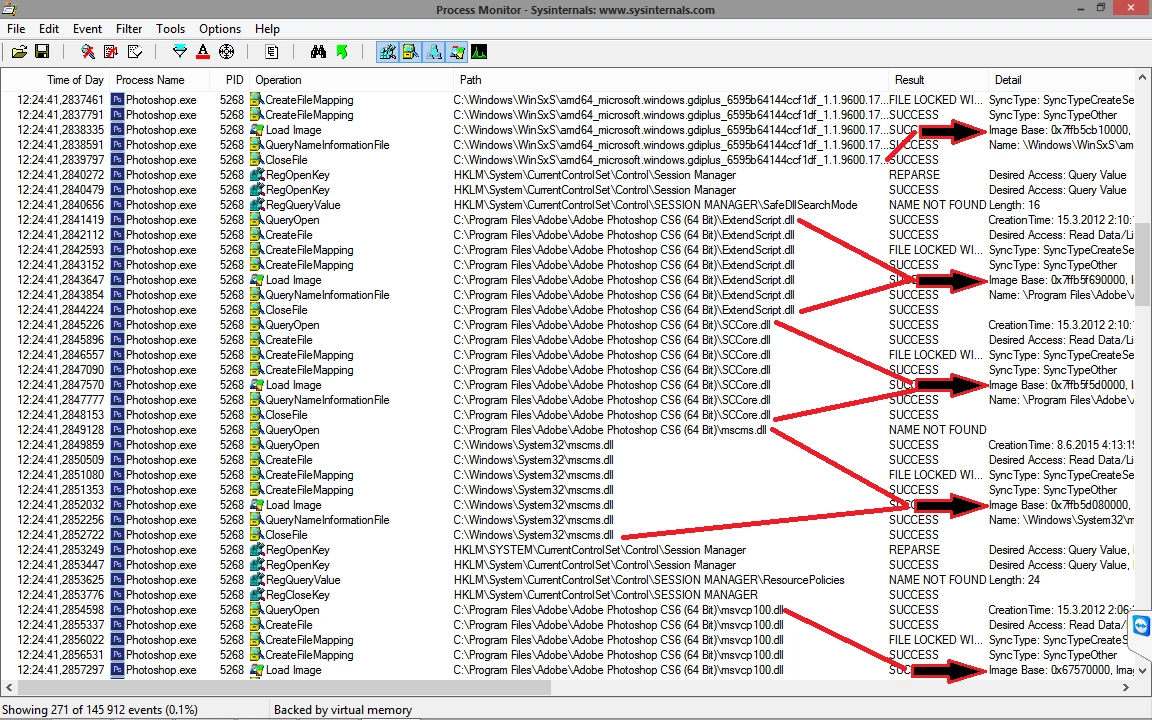The image size is (1152, 720).
Task: Click RegQueryValue icon in 12:24:41,2853625 row
Action: (x=256, y=580)
